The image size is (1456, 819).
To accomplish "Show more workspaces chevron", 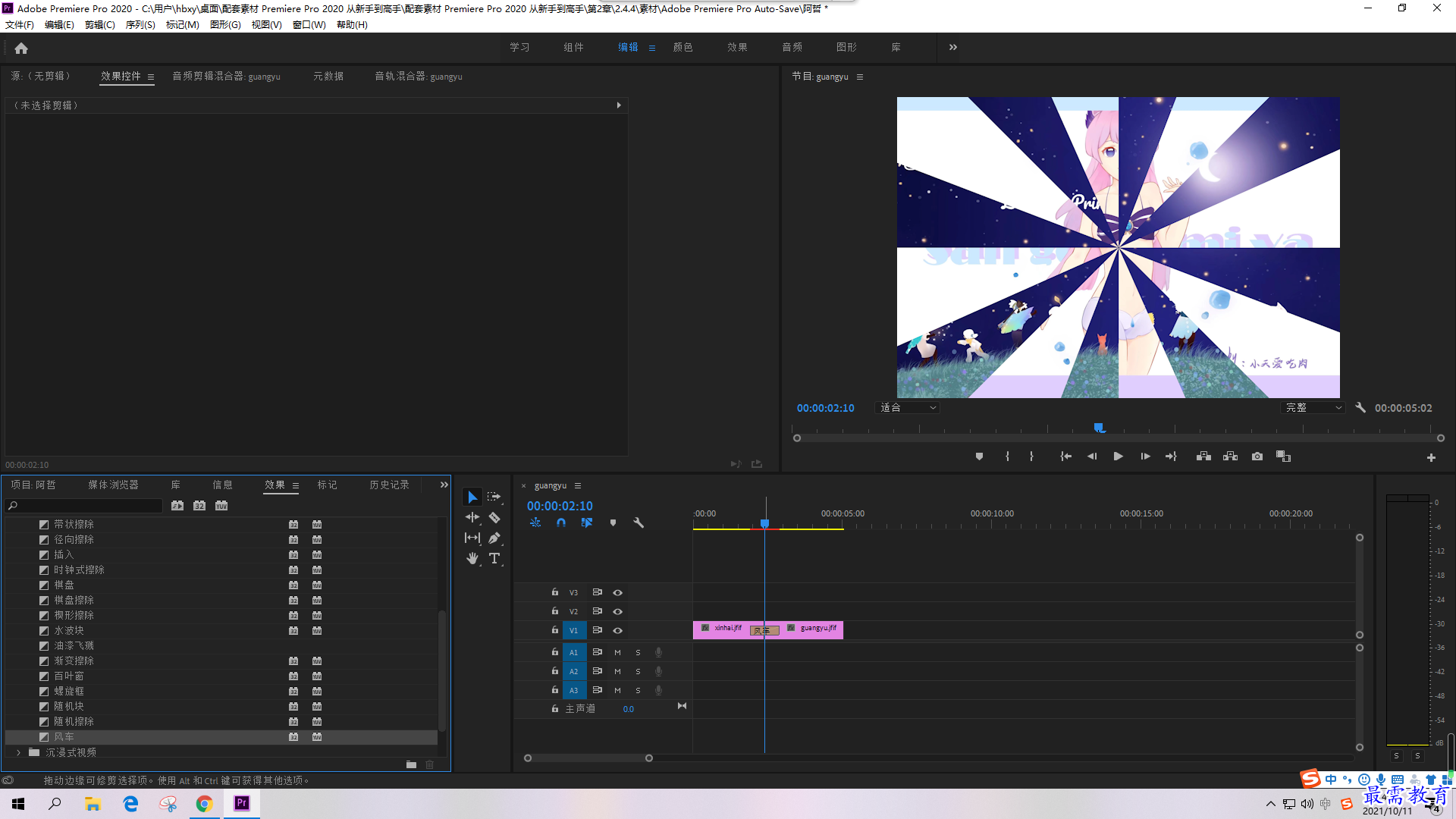I will (953, 47).
